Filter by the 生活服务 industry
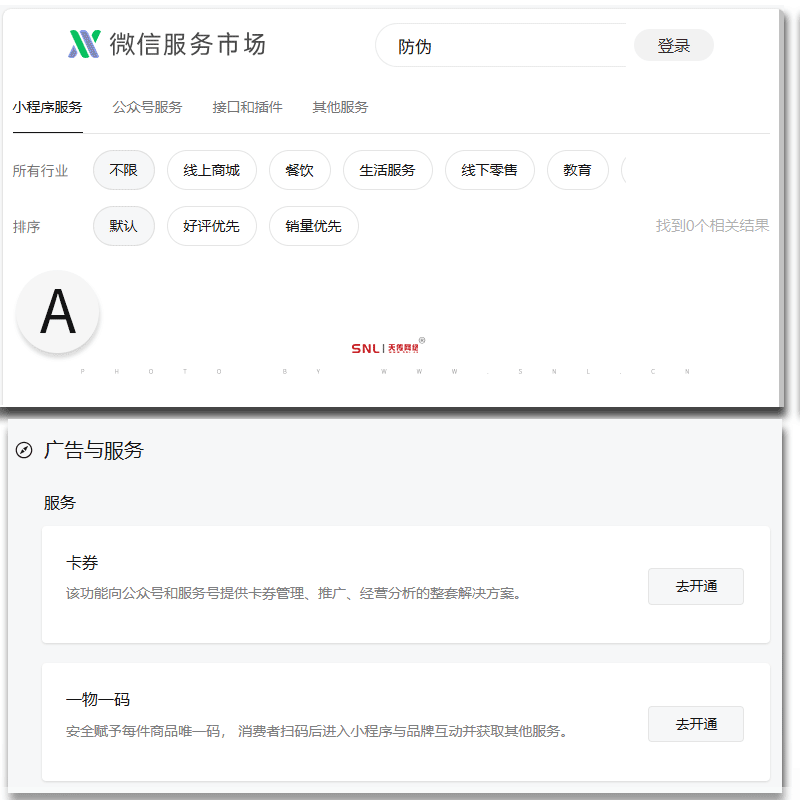Viewport: 800px width, 800px height. point(387,170)
